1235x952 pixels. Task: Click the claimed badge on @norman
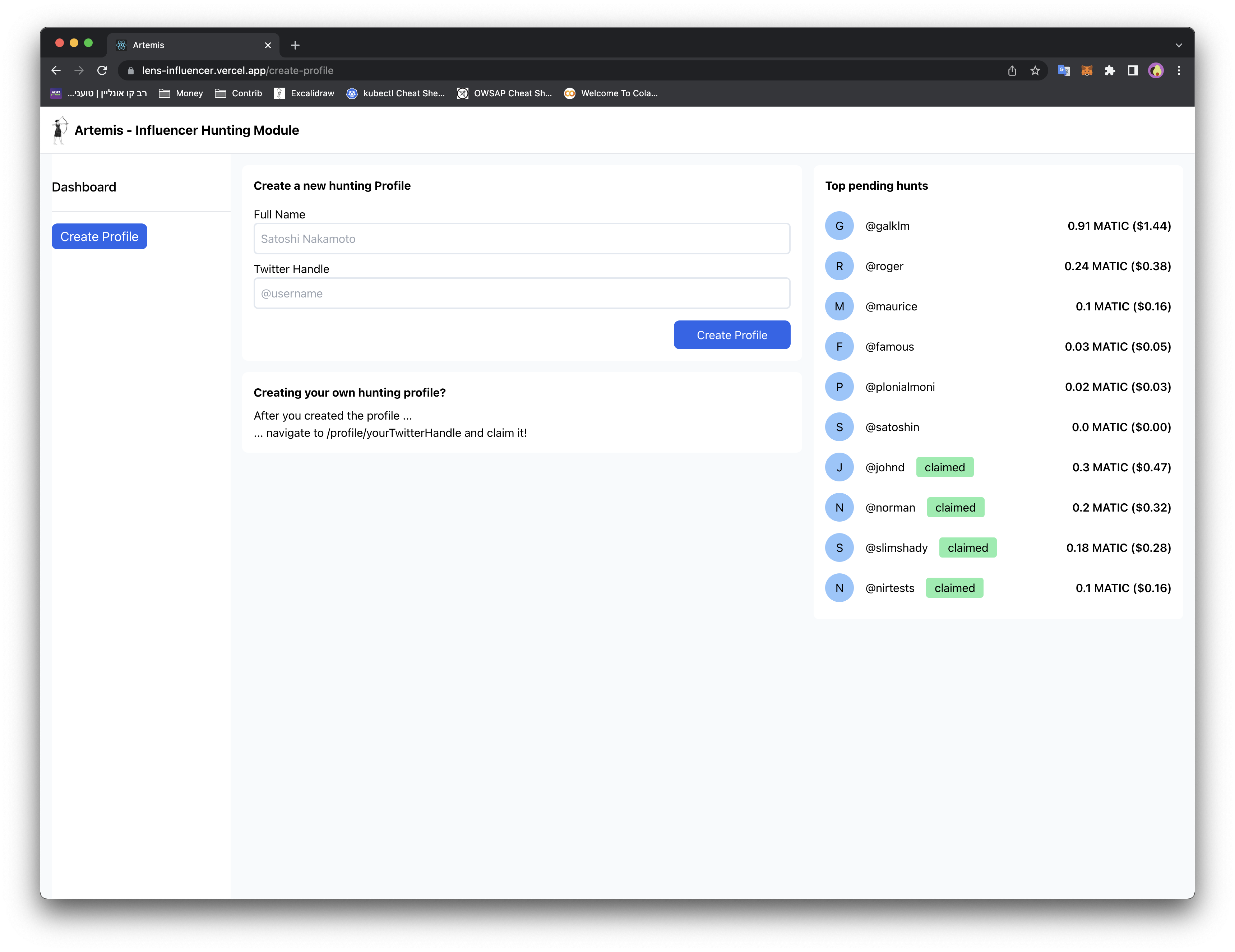point(955,507)
